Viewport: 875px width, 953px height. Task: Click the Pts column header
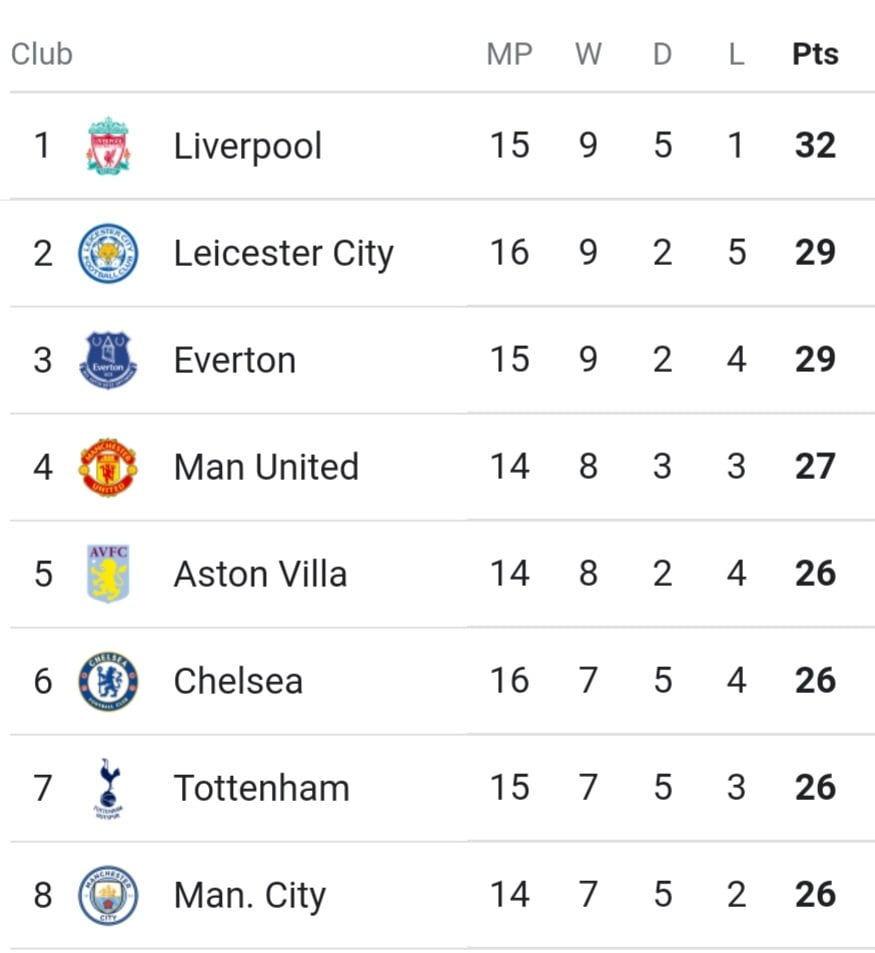coord(815,54)
